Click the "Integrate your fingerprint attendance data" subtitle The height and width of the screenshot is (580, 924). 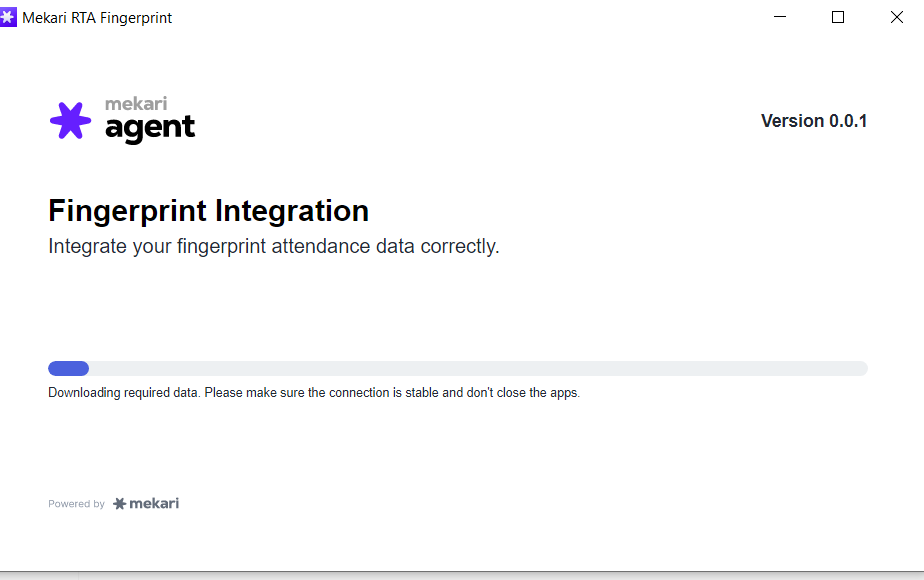[x=273, y=246]
